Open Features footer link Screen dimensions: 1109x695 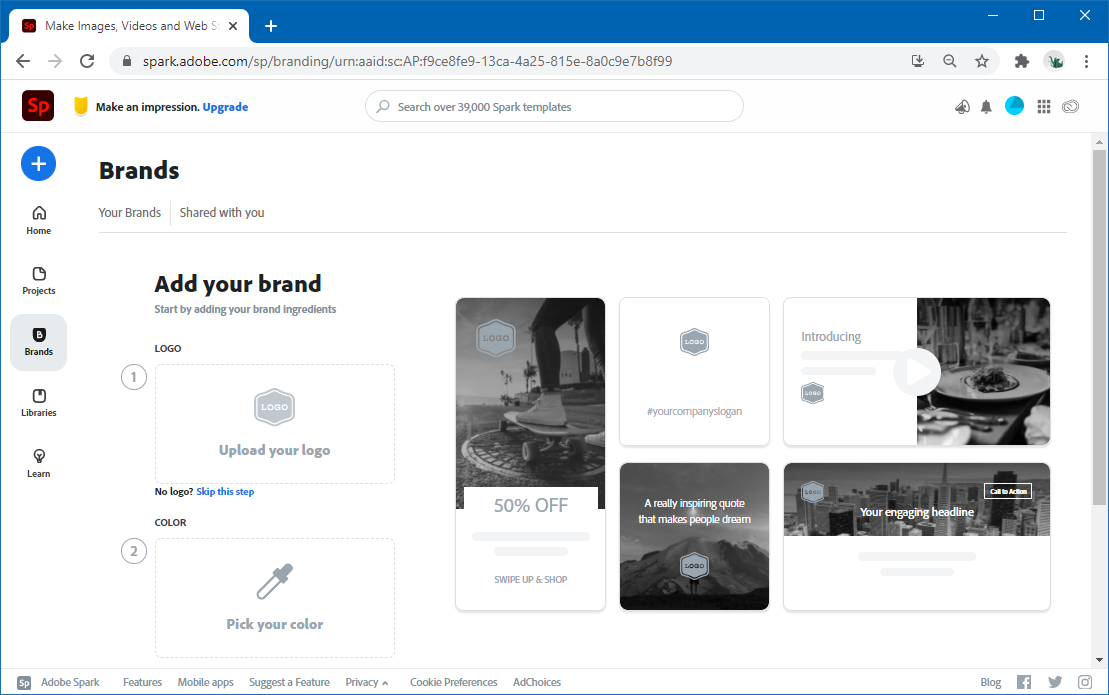coord(142,682)
